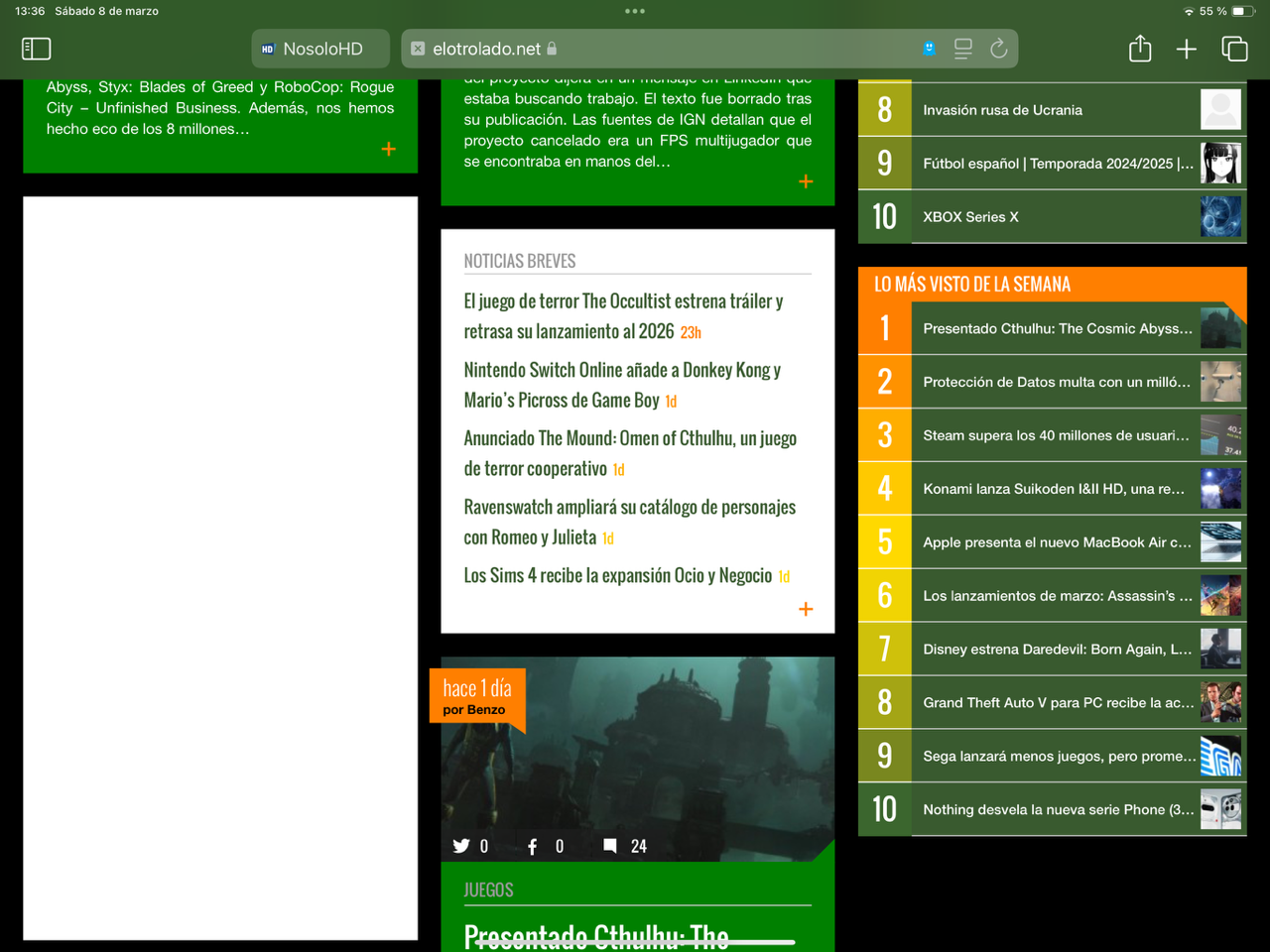1270x952 pixels.
Task: Click the Lo más visto de la semana header
Action: [972, 285]
